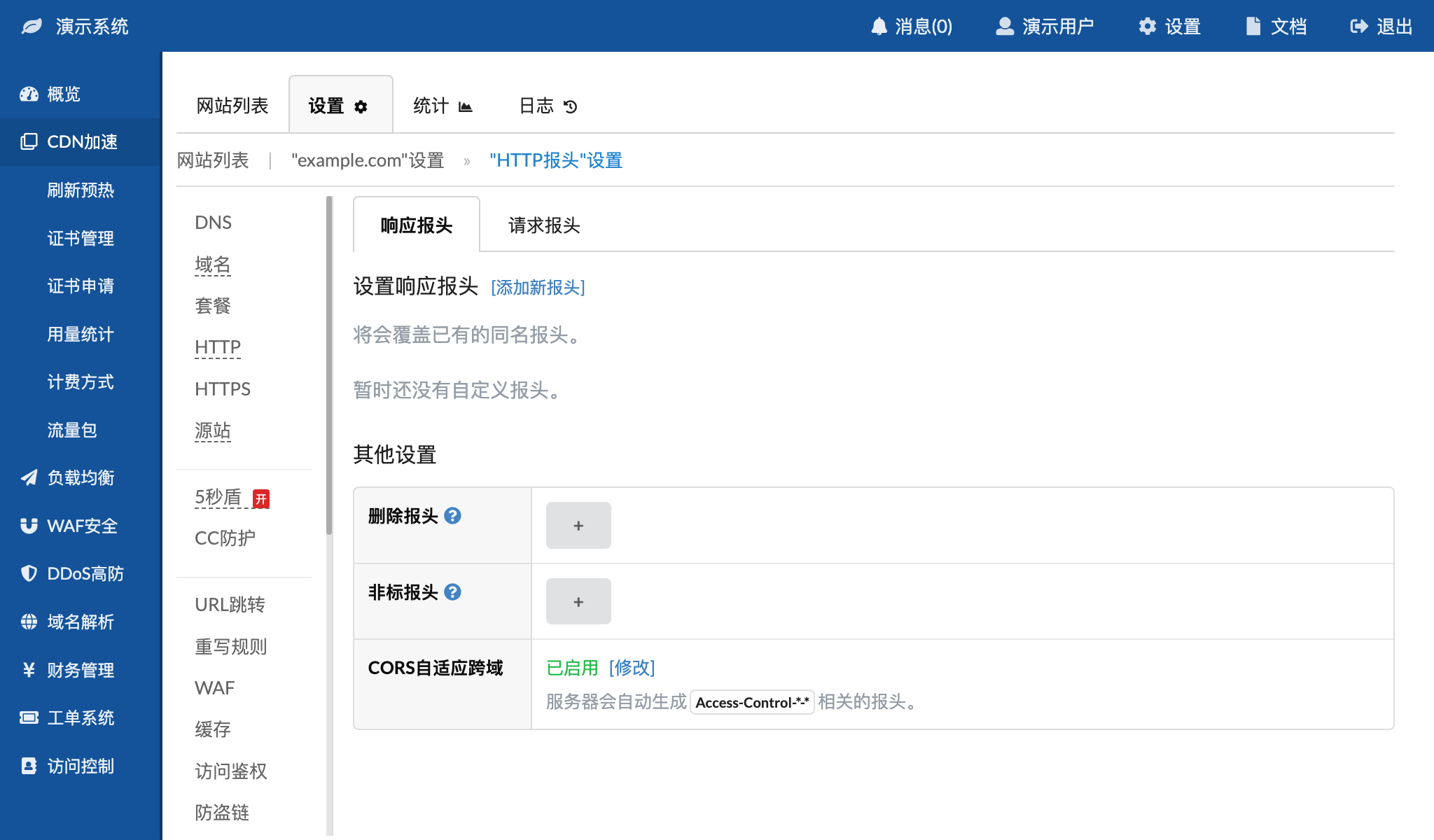This screenshot has height=840, width=1434.
Task: Add a header under 非标报头
Action: click(x=578, y=602)
